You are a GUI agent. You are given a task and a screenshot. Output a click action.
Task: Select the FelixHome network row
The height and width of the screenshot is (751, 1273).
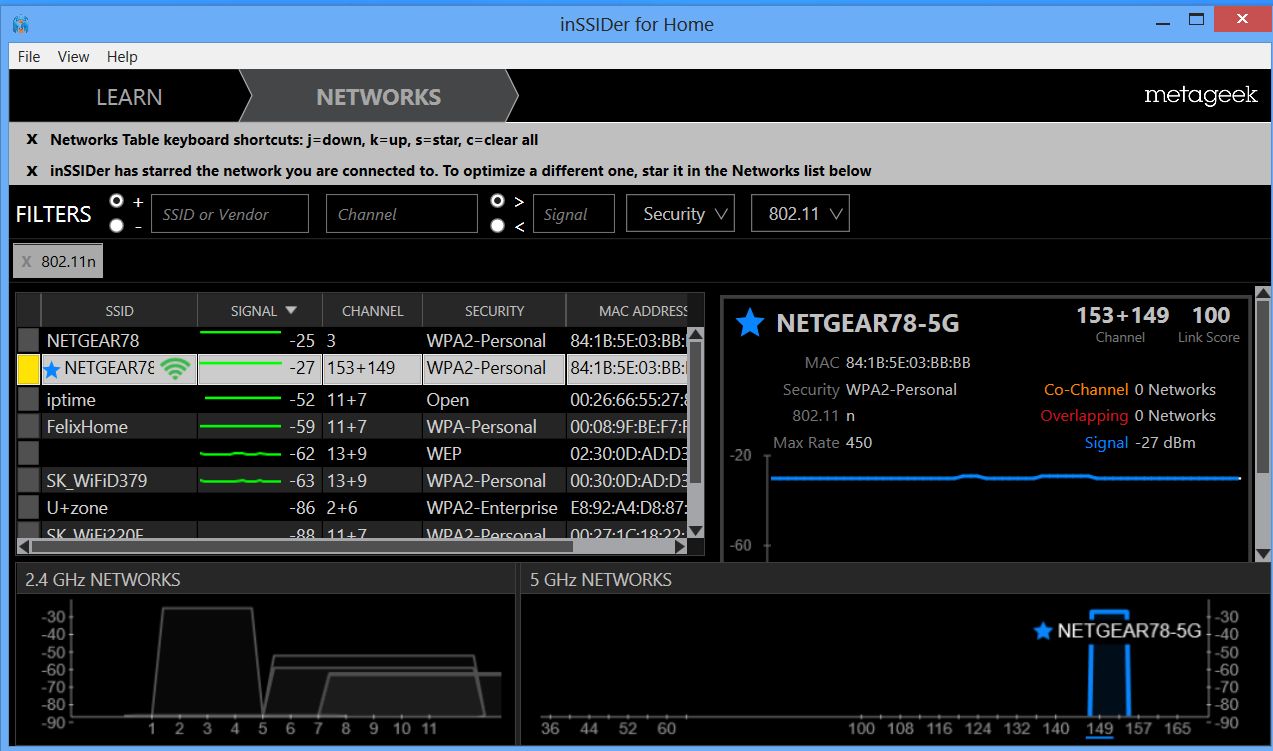click(x=353, y=427)
